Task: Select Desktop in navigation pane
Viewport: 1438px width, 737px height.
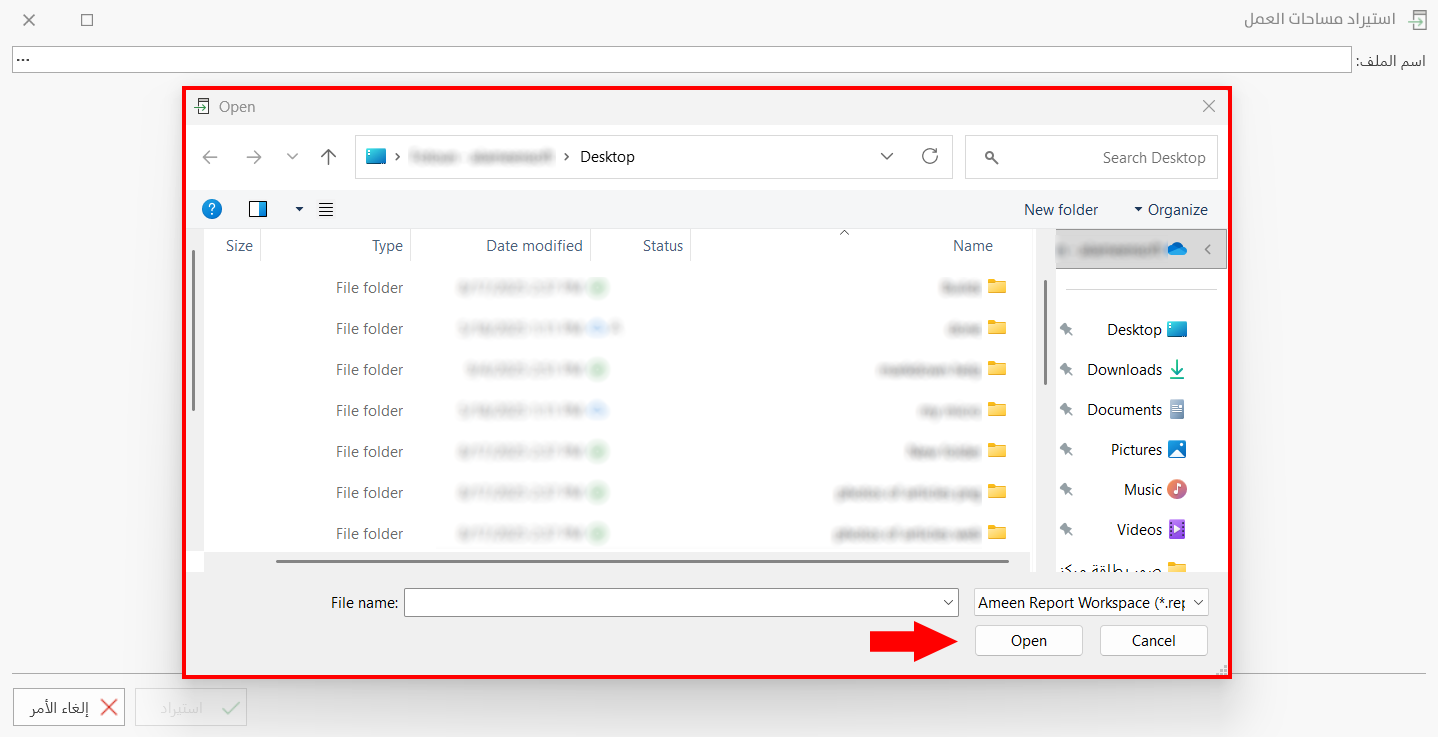Action: click(1134, 330)
